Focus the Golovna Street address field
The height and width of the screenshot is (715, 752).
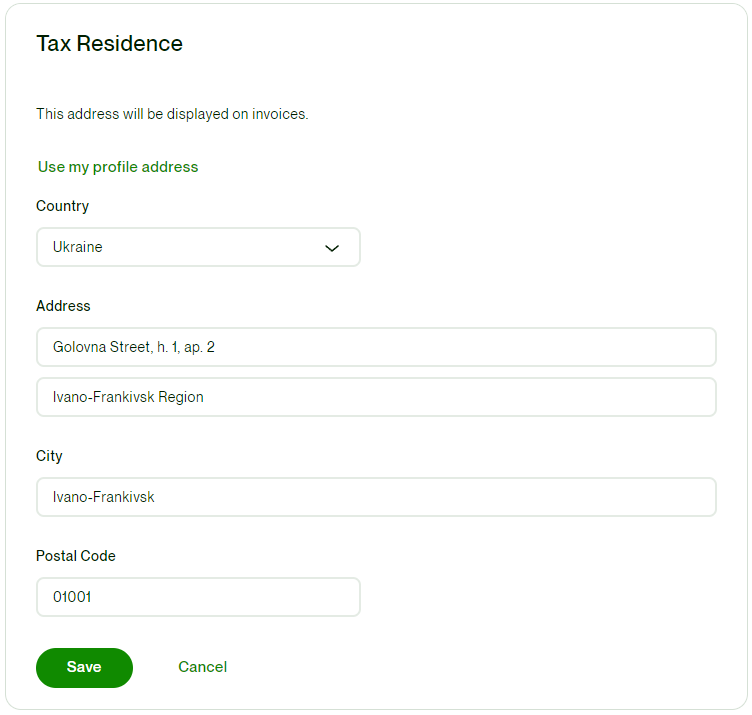click(376, 347)
